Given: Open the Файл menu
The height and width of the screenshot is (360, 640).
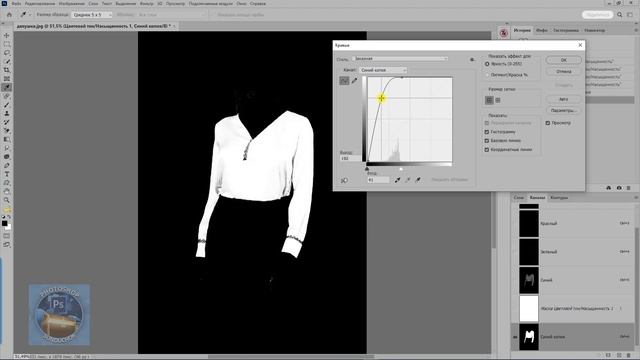Looking at the screenshot, I should (16, 4).
